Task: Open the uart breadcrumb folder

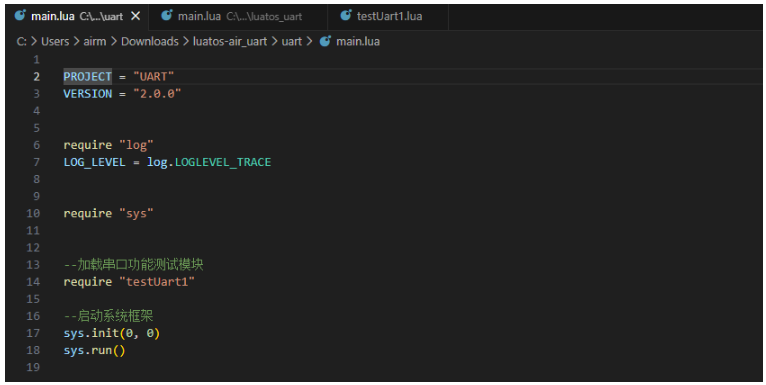Action: tap(292, 42)
